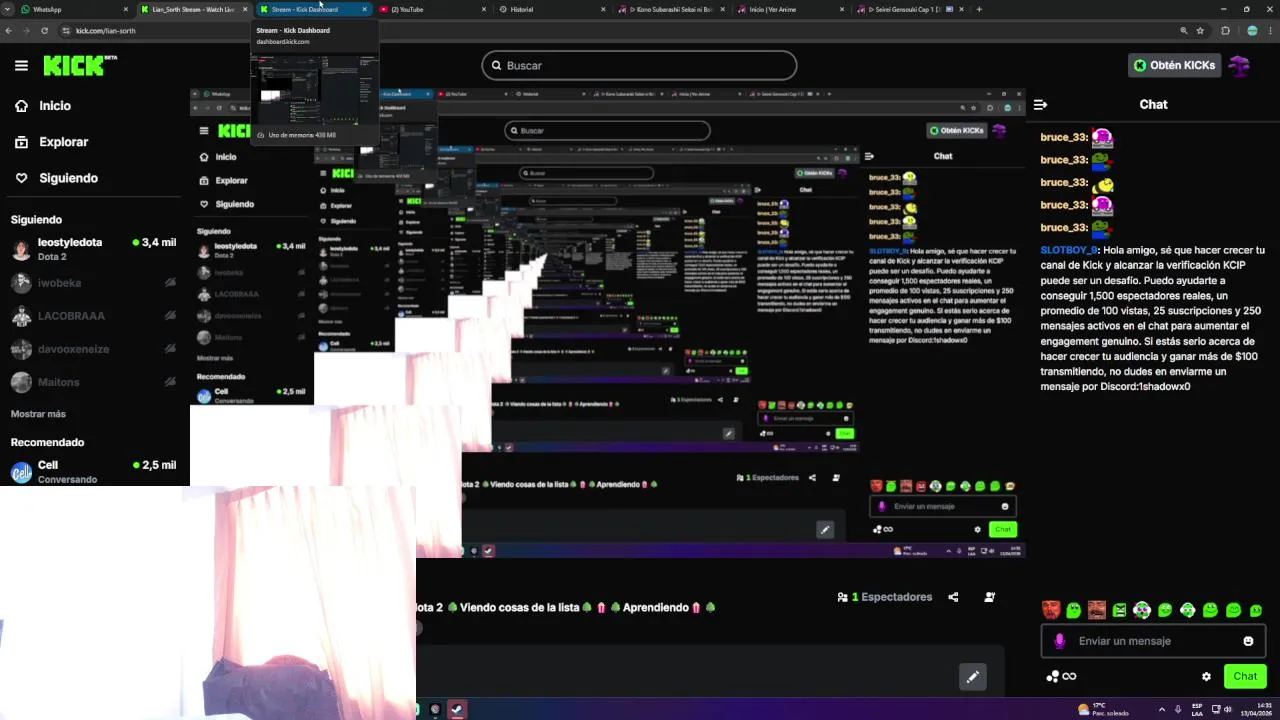Click the follow user icon beside share

coord(989,597)
